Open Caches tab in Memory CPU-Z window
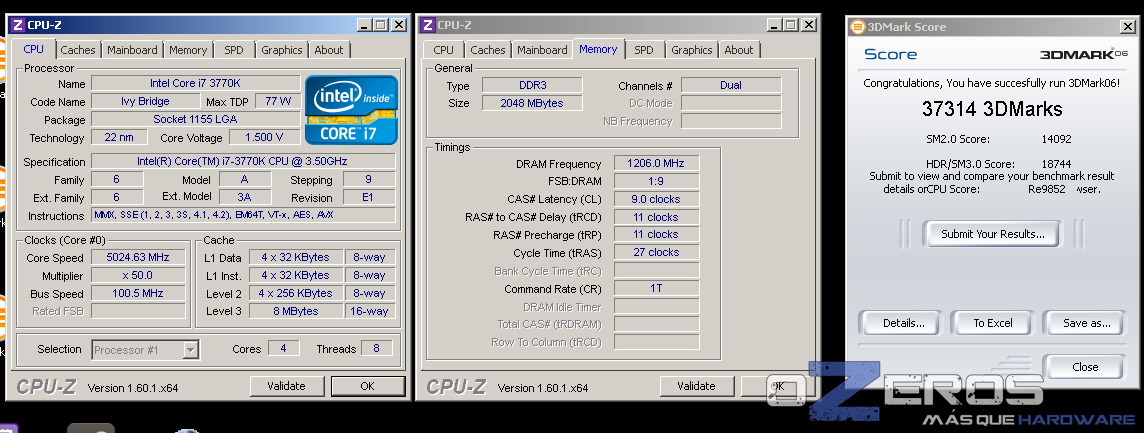The height and width of the screenshot is (433, 1144). click(x=487, y=50)
